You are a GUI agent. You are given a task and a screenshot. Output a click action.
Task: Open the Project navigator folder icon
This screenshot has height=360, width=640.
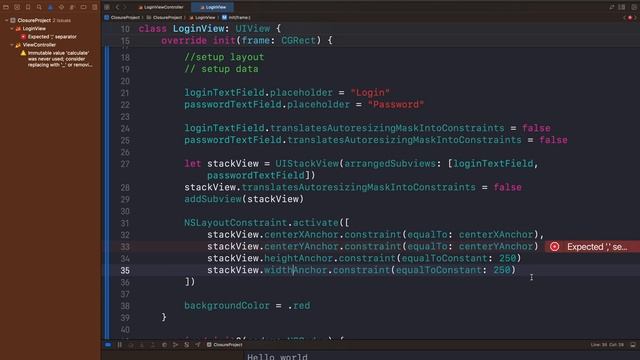6,7
